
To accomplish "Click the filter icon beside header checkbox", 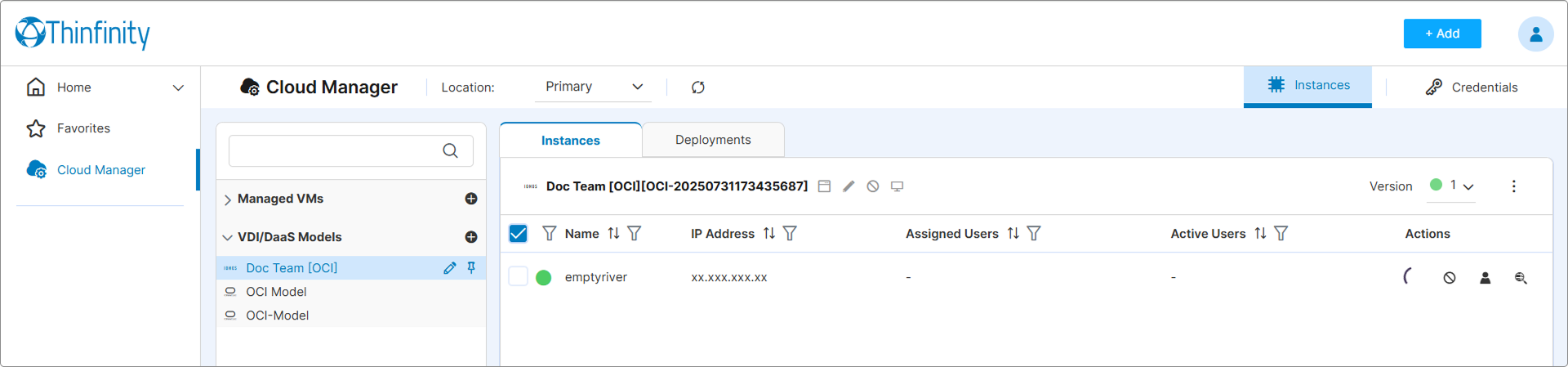I will tap(550, 234).
